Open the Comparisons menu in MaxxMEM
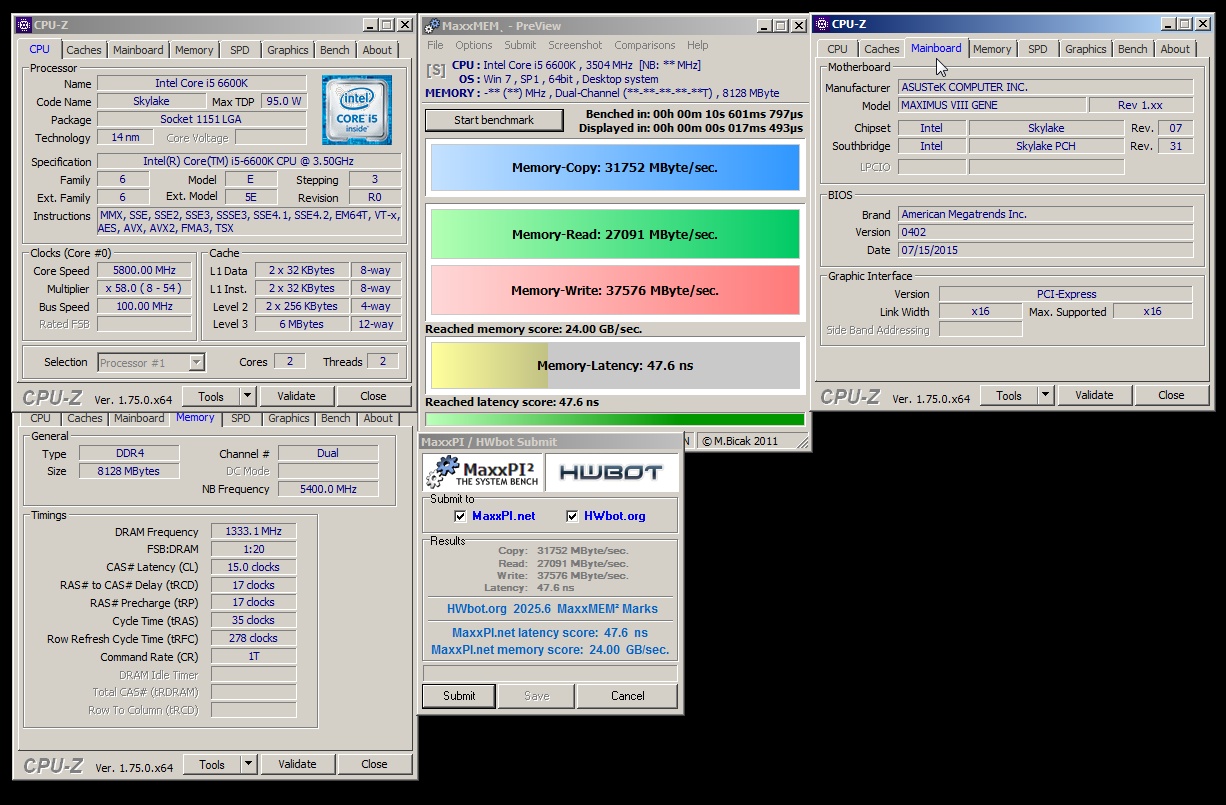The image size is (1226, 805). tap(645, 45)
